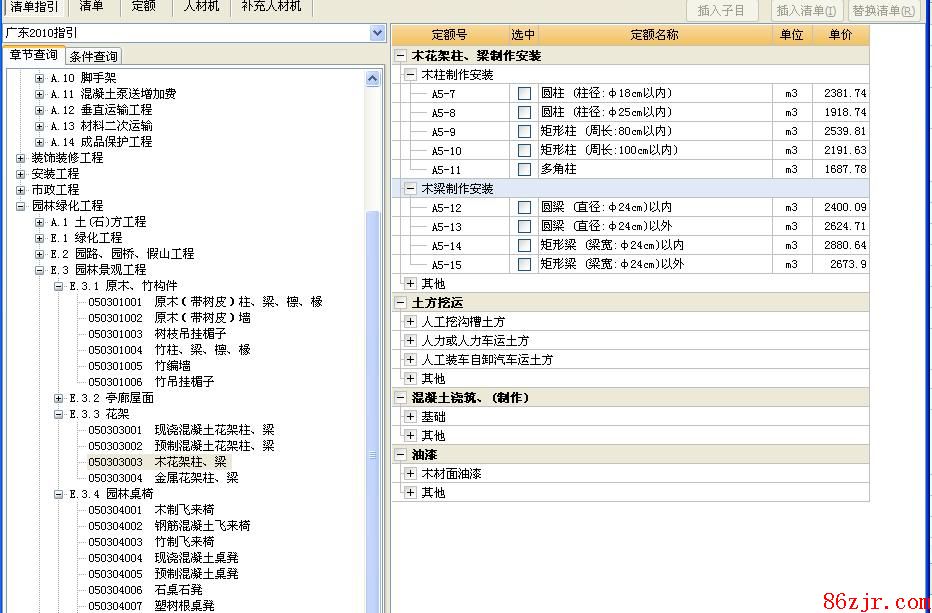Expand the 木材面油漆 group
The width and height of the screenshot is (932, 613).
coord(410,474)
